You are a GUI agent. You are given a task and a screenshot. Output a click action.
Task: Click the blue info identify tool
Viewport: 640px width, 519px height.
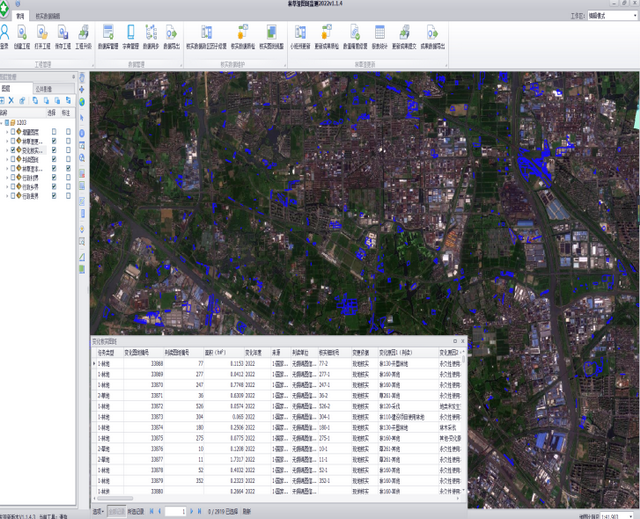82,133
